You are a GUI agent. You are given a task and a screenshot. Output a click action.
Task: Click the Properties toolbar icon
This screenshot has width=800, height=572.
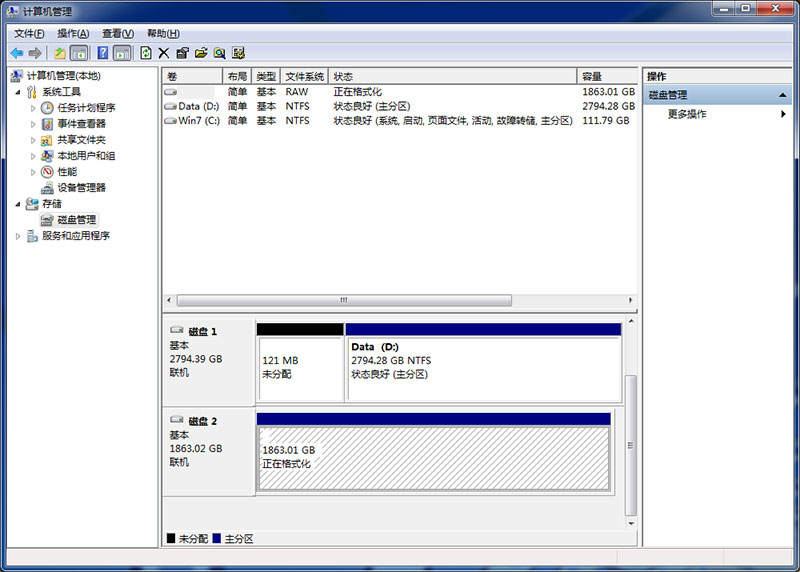182,53
